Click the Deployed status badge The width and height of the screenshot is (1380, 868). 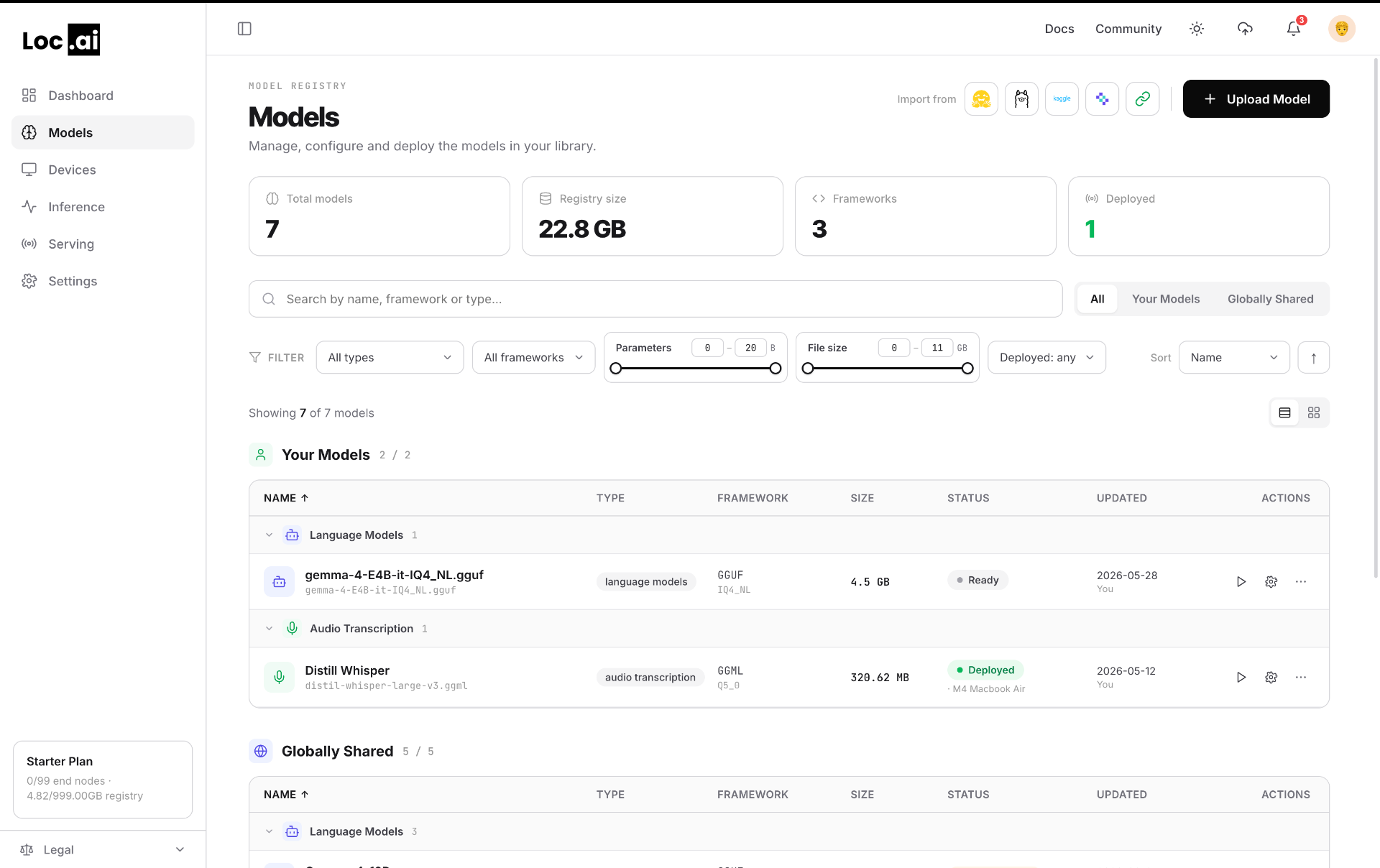[x=985, y=670]
